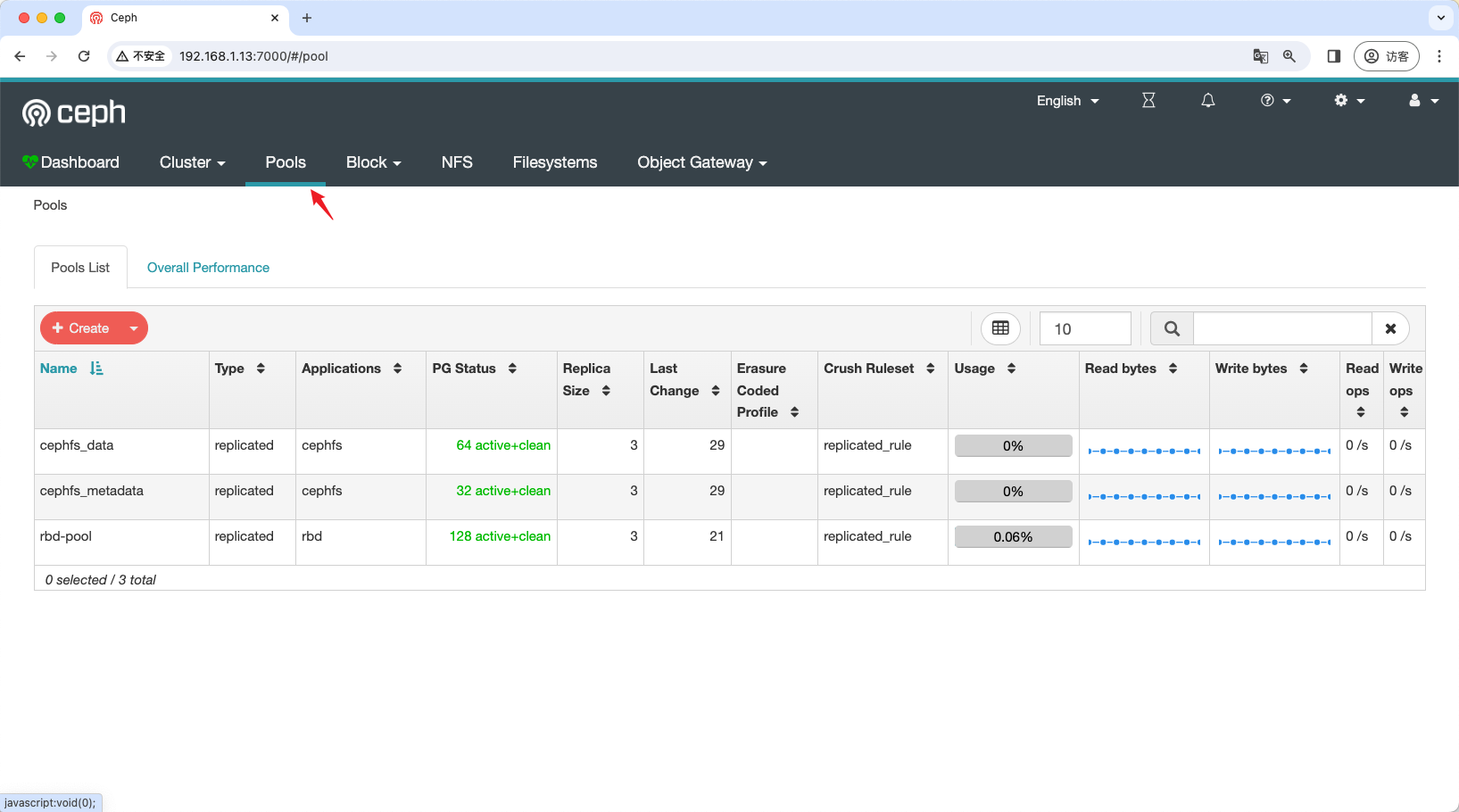Screen dimensions: 1459x812
Task: Click the not-secure warning badge
Action: click(x=141, y=56)
